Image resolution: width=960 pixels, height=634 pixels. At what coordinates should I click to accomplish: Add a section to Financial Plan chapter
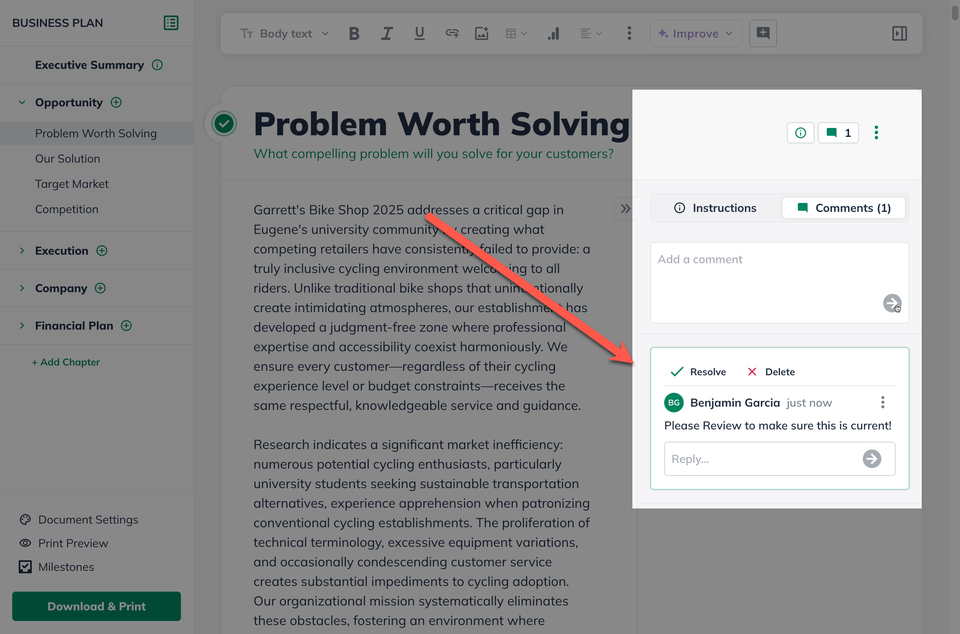point(126,326)
